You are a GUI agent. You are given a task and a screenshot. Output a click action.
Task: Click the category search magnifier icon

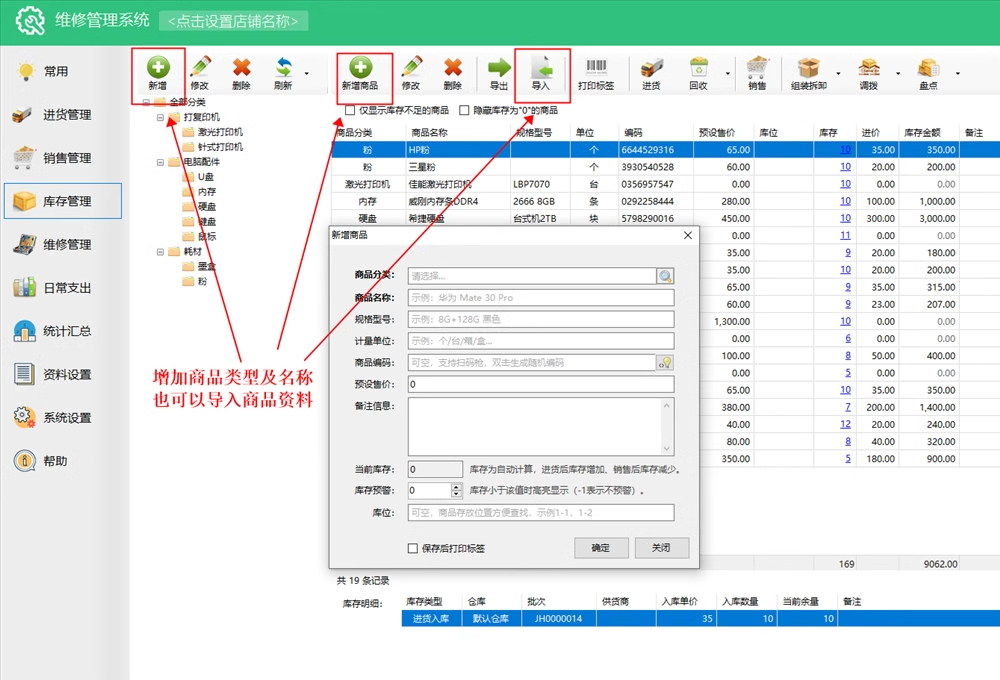click(665, 276)
